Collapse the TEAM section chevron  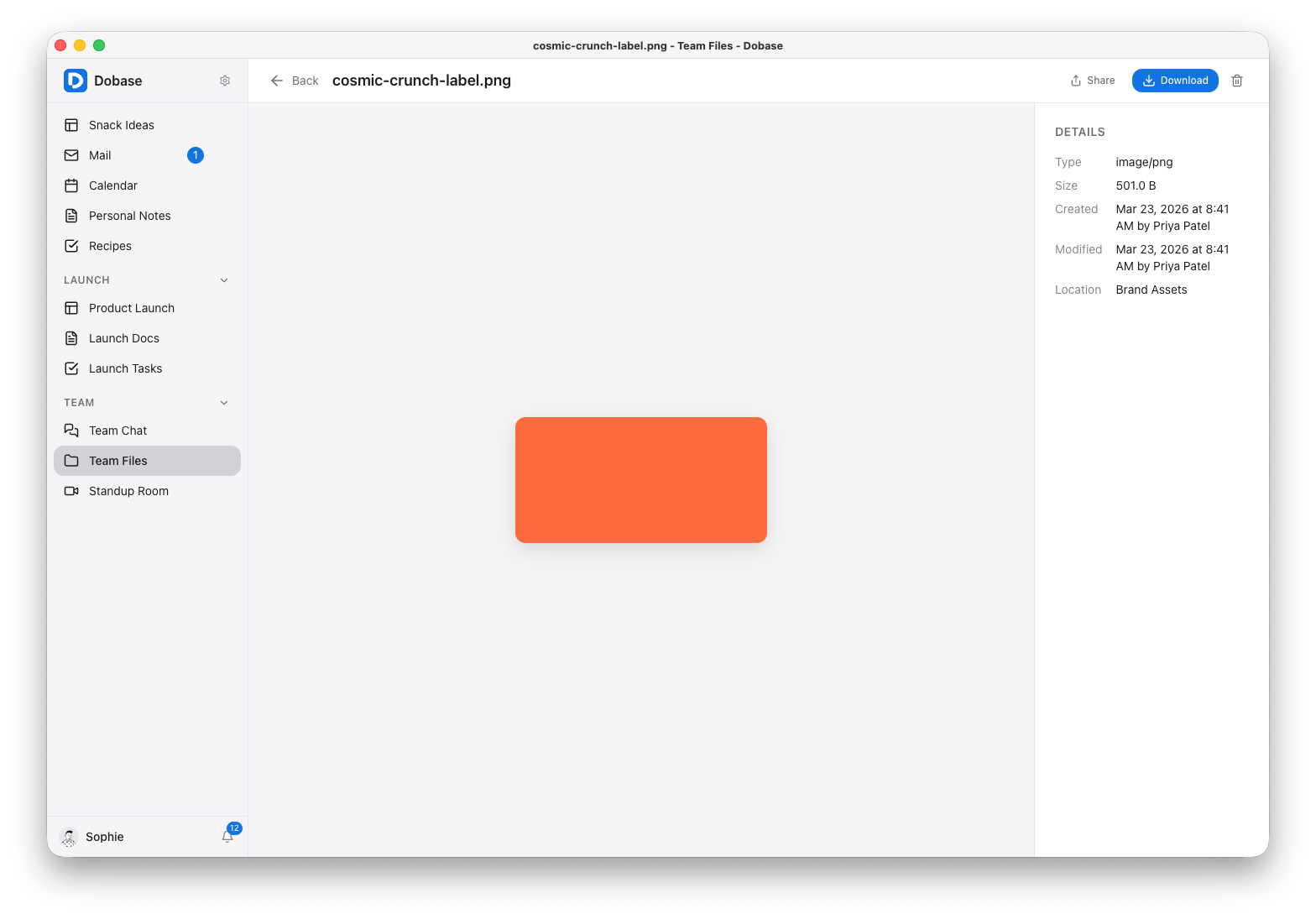coord(224,403)
